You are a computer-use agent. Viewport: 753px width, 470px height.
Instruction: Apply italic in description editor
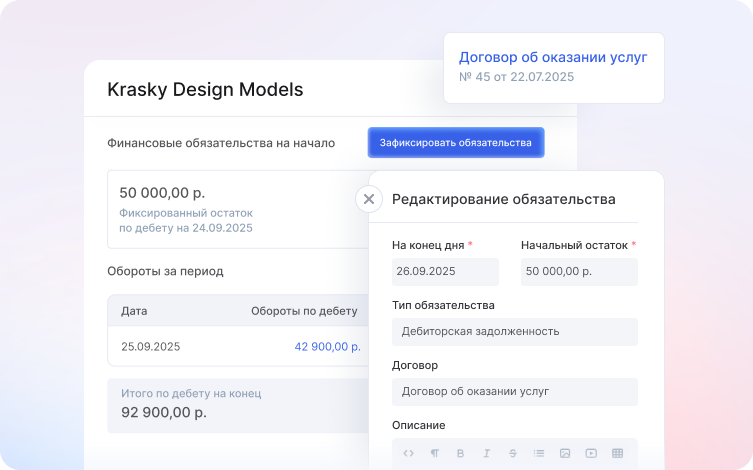click(486, 453)
